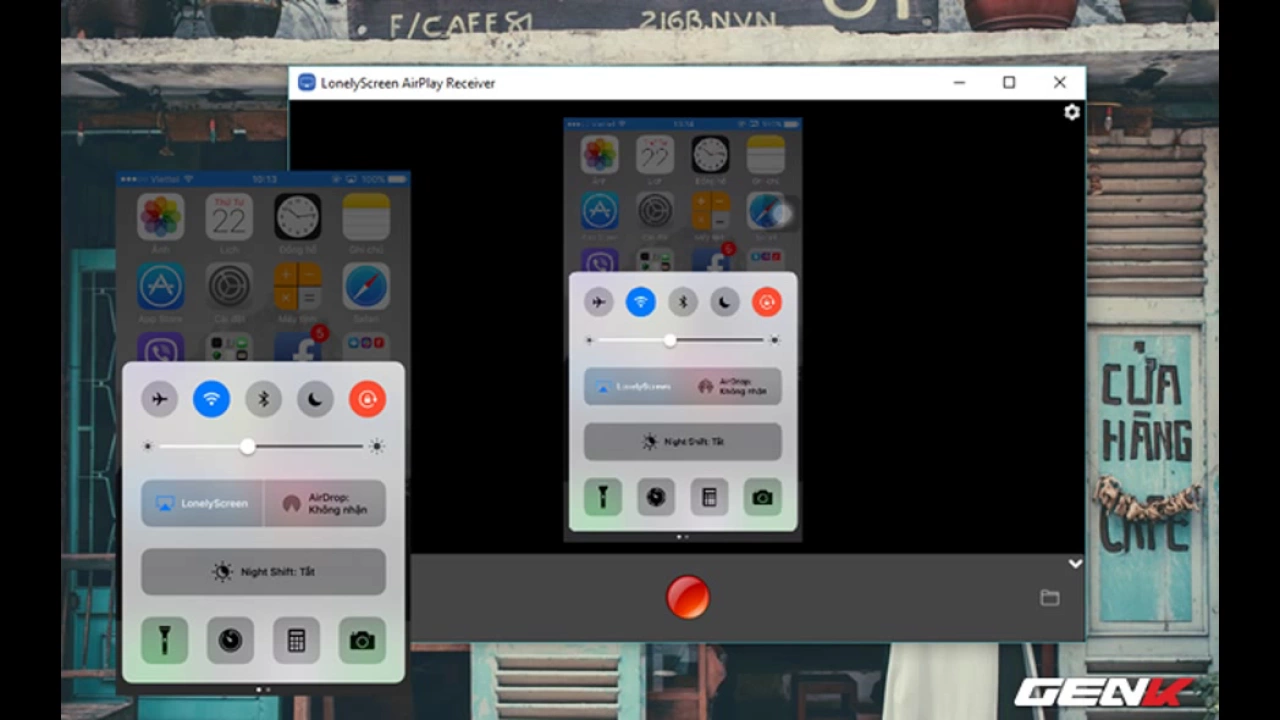Open Clock app on left phone
The width and height of the screenshot is (1280, 720).
[298, 217]
